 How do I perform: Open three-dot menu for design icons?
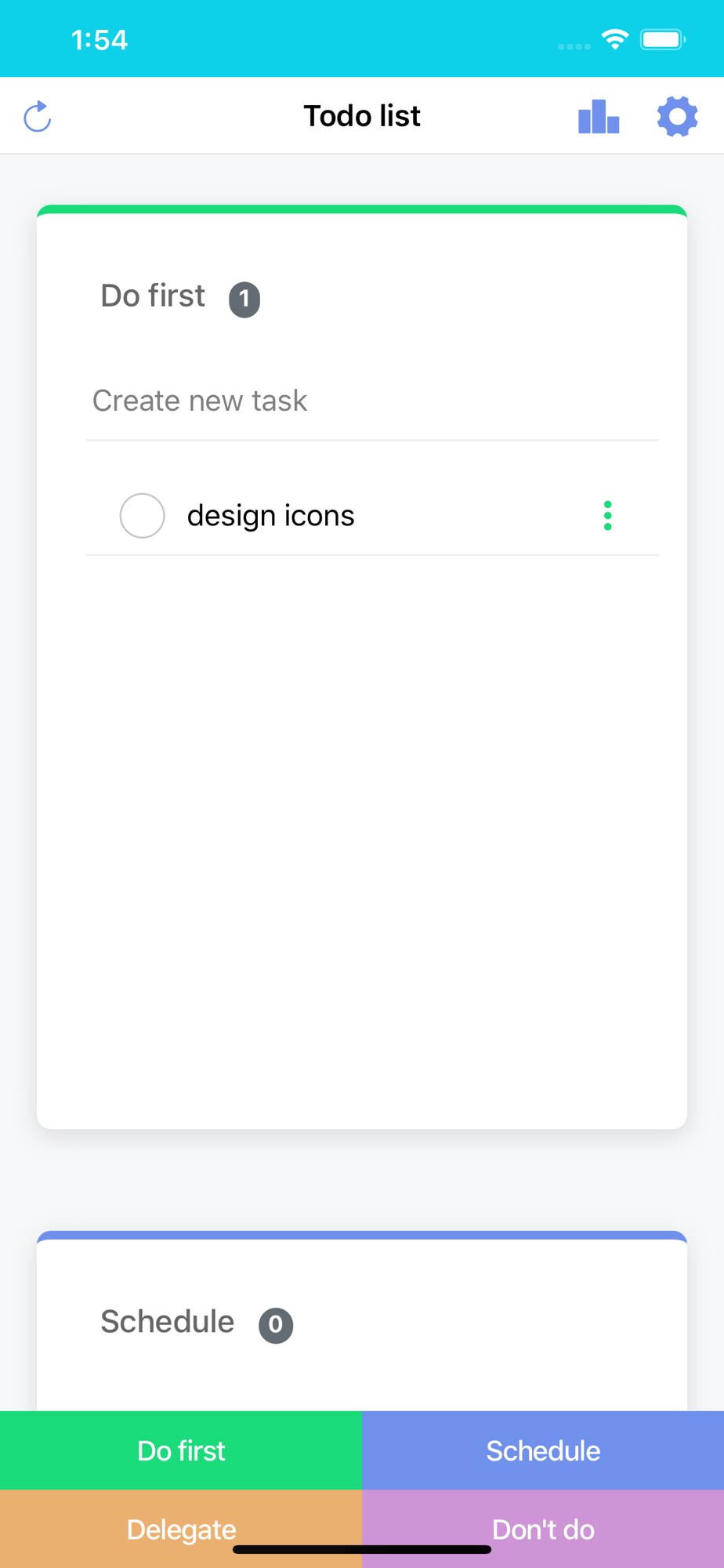[x=607, y=516]
